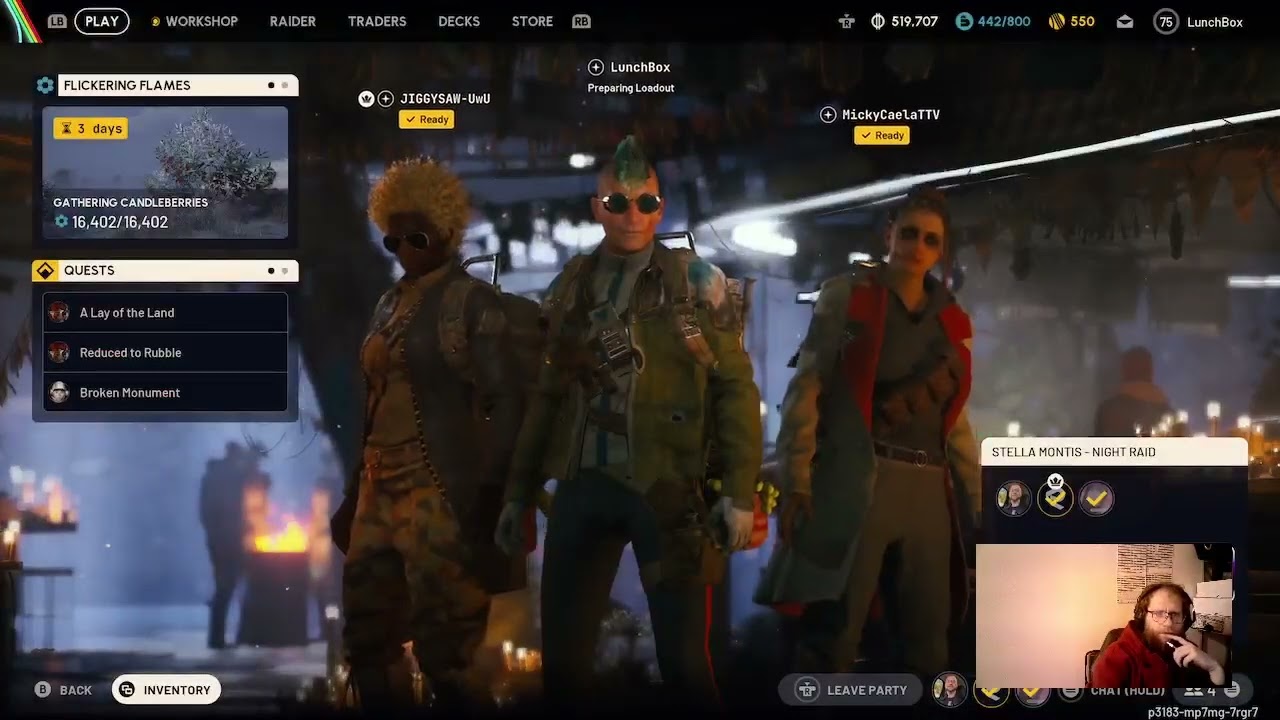Screen dimensions: 1280x720
Task: Click the Flickering Flames gear icon
Action: point(45,86)
